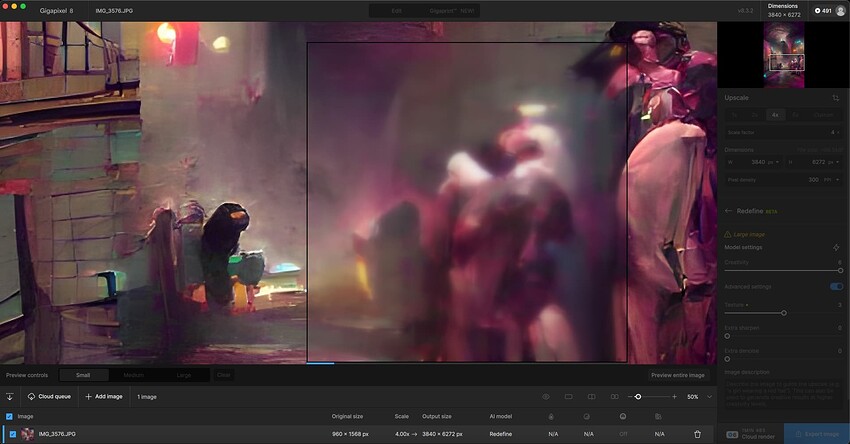Adjust the Texture slider handle
This screenshot has height=444, width=850.
click(784, 313)
